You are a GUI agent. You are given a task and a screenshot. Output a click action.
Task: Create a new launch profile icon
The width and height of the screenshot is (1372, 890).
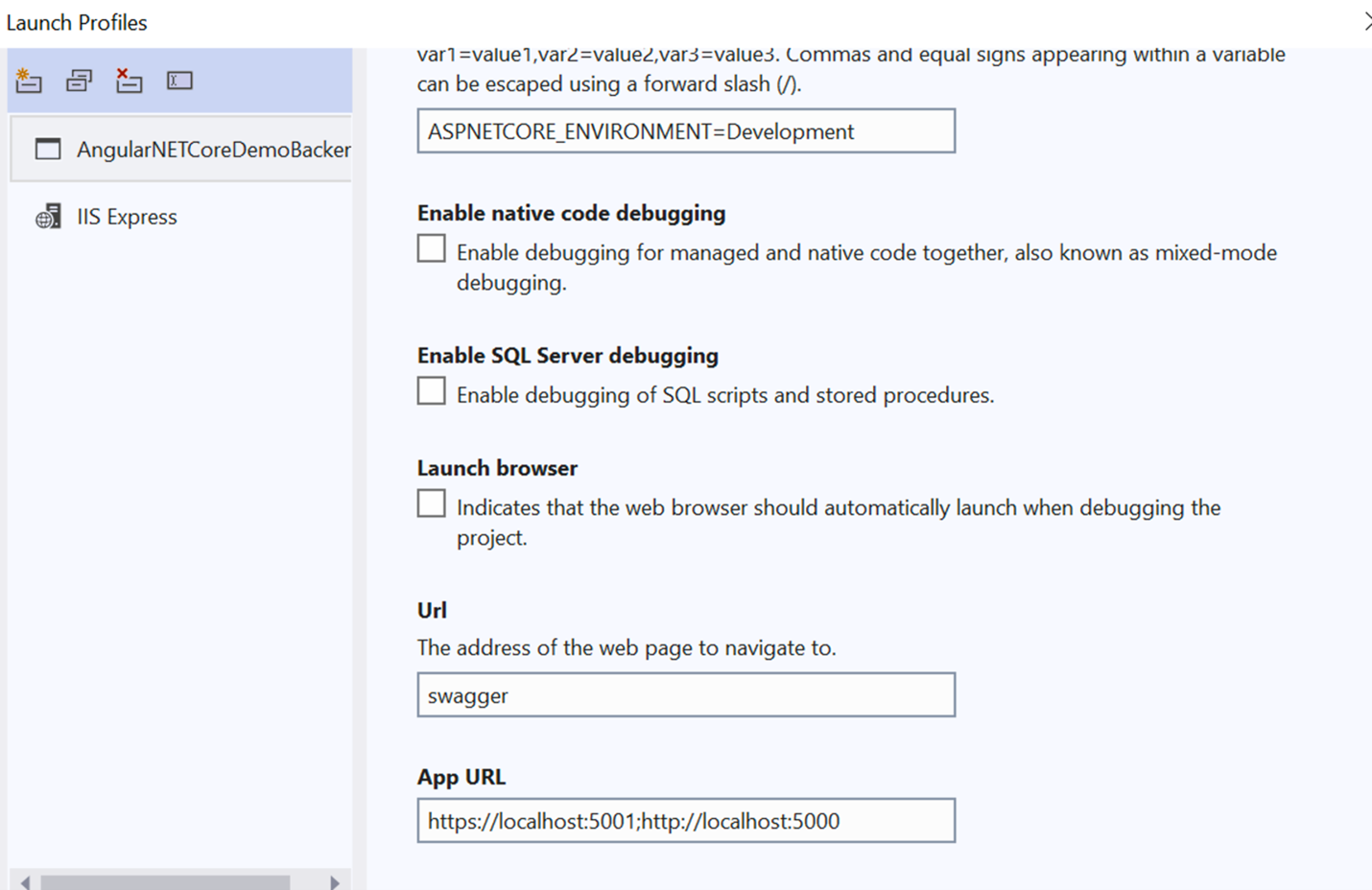[29, 81]
